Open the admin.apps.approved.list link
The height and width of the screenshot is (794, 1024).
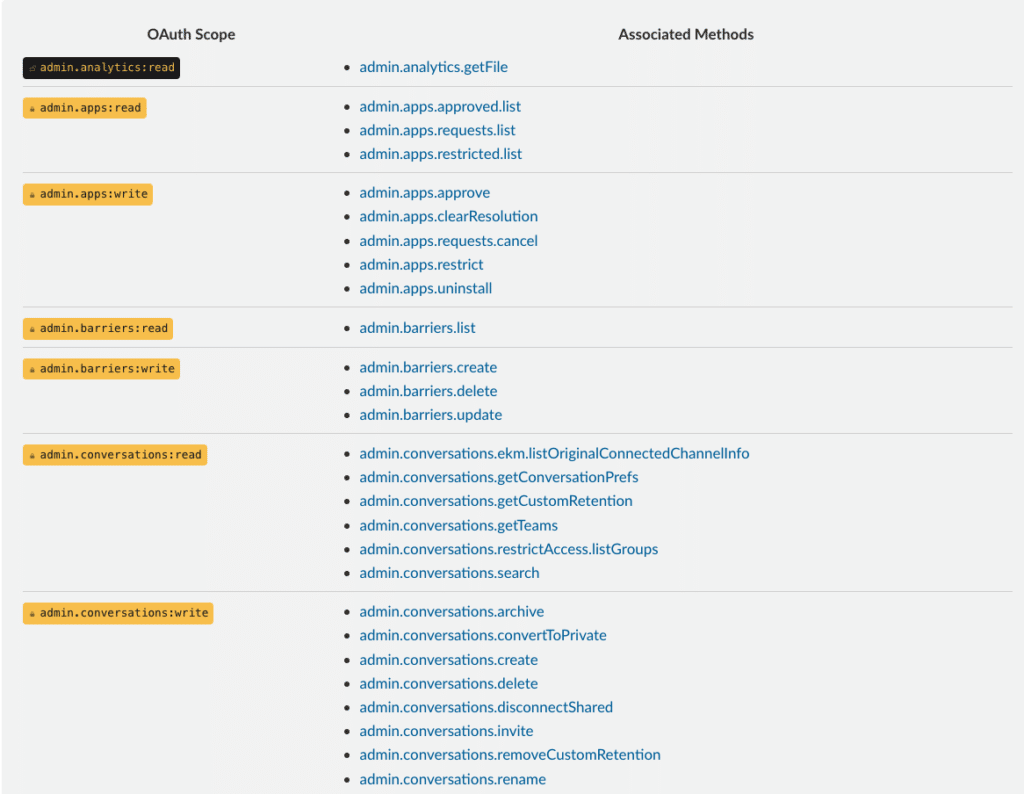click(440, 106)
